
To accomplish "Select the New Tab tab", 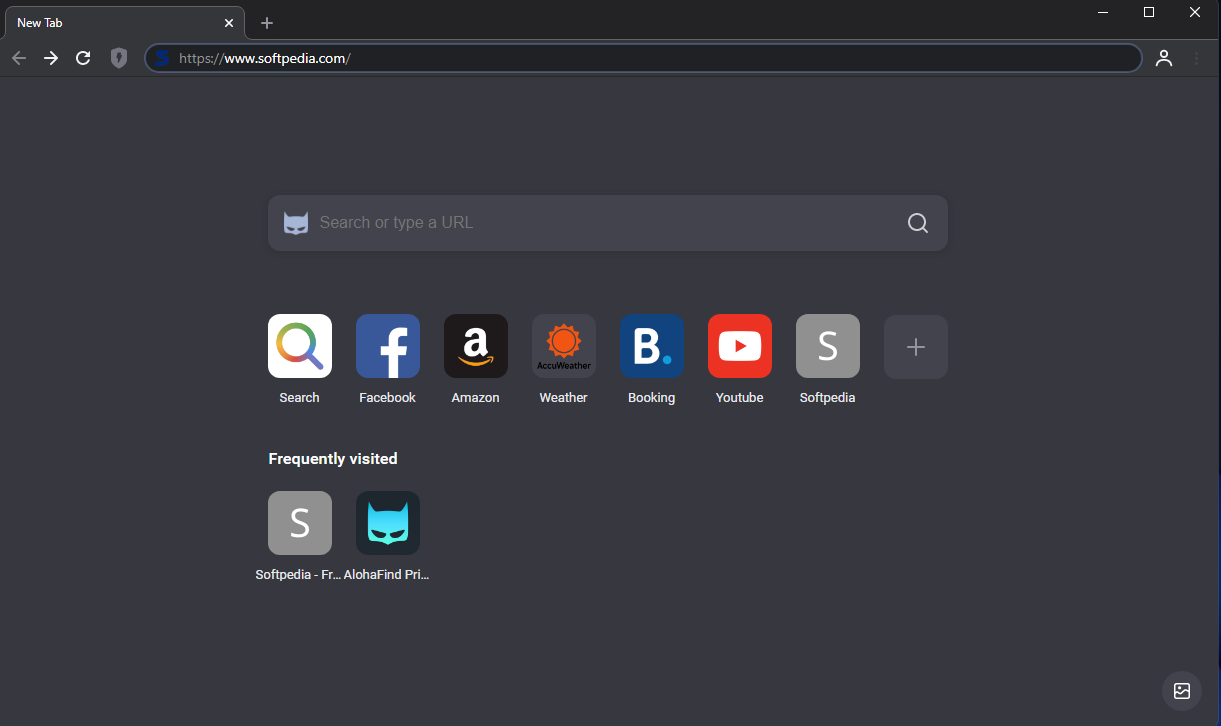I will pos(123,22).
